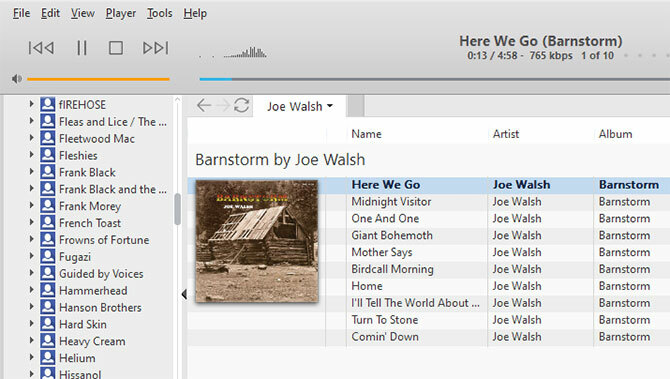Skip to the next track
This screenshot has height=379, width=670.
(156, 47)
